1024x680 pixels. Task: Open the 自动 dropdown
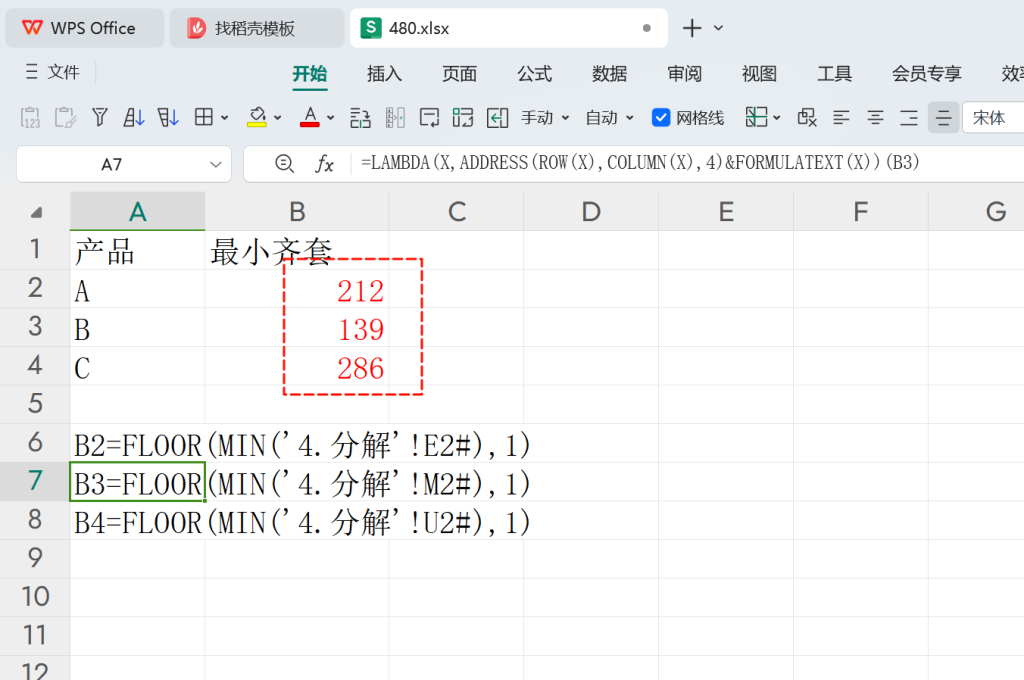point(609,118)
